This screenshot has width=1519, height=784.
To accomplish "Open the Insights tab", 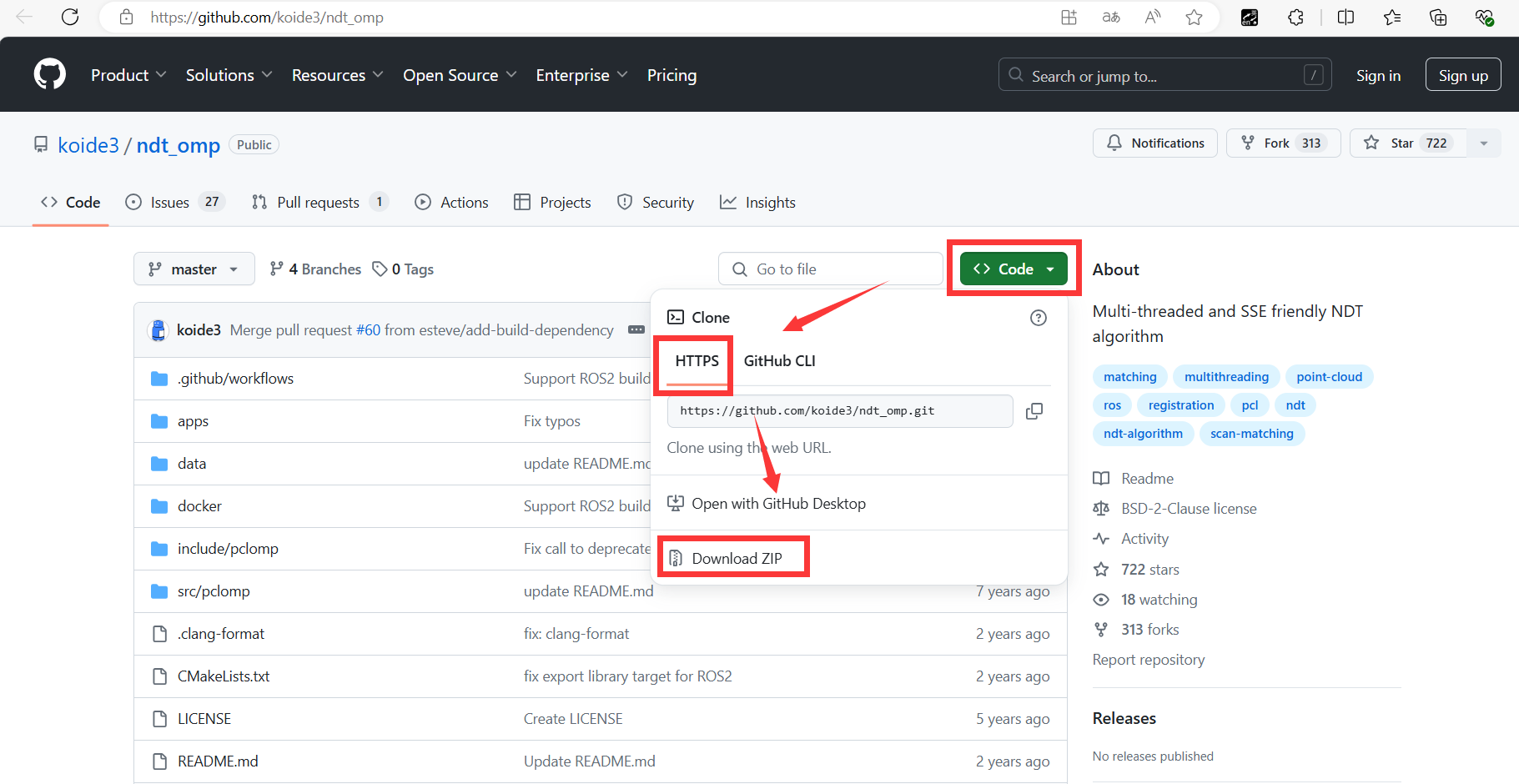I will pyautogui.click(x=757, y=202).
